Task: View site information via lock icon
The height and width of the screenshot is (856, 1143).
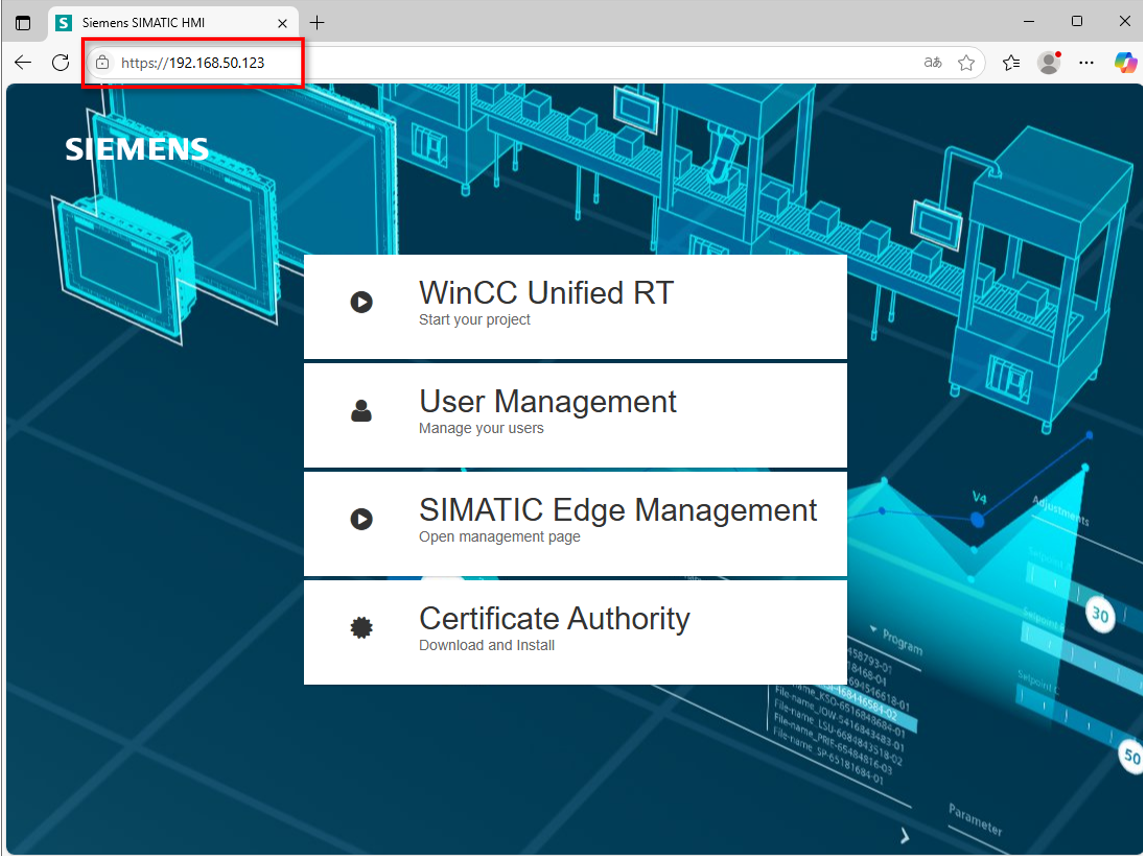Action: point(102,63)
